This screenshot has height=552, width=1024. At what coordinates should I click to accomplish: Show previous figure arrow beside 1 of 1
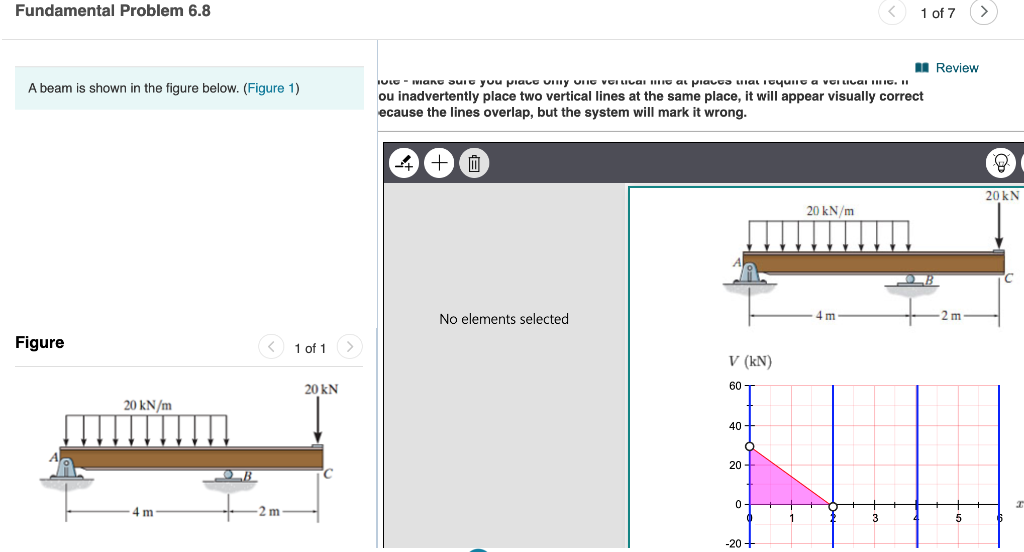(x=271, y=347)
